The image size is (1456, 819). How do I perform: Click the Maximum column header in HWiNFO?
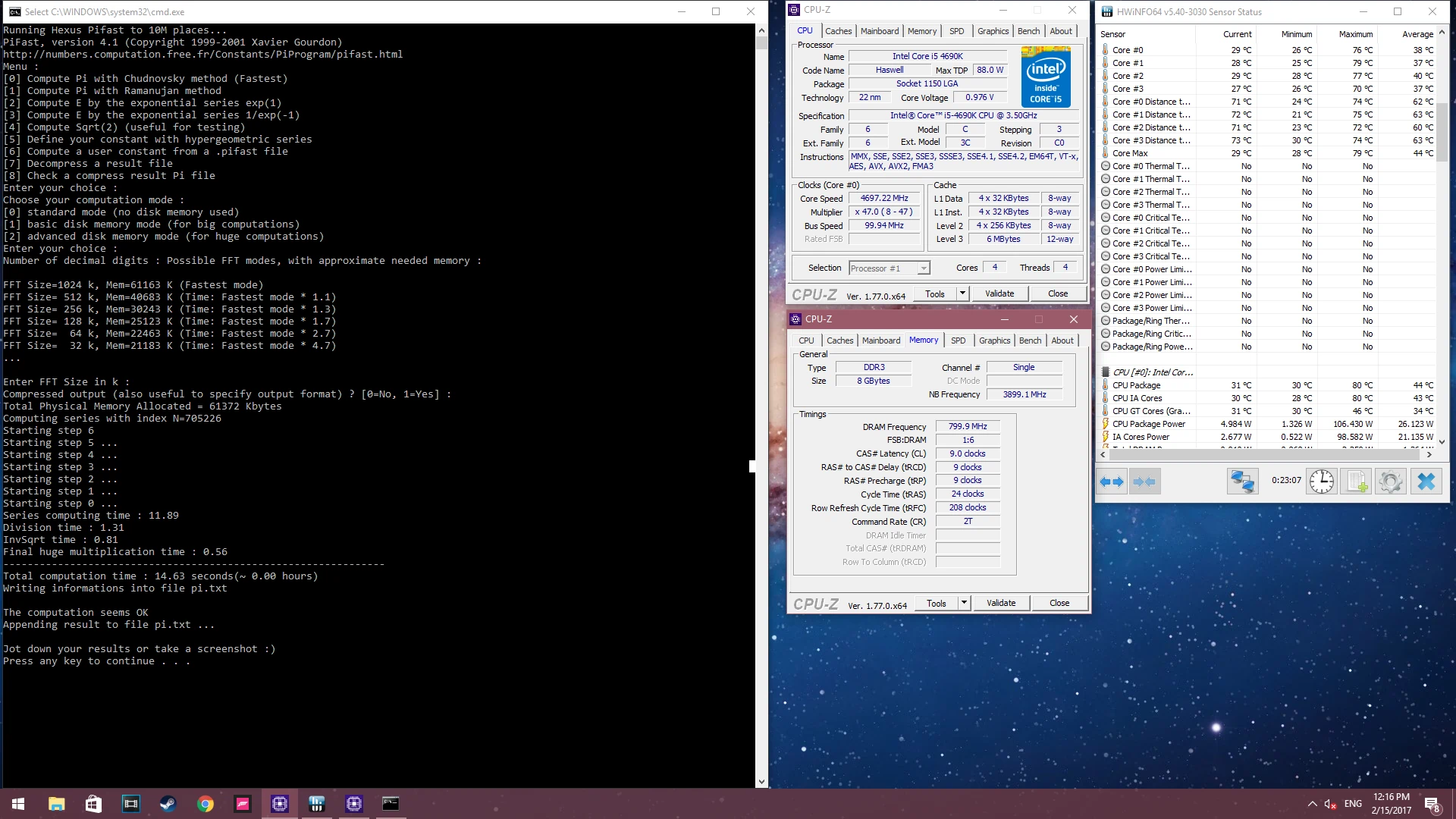1347,34
